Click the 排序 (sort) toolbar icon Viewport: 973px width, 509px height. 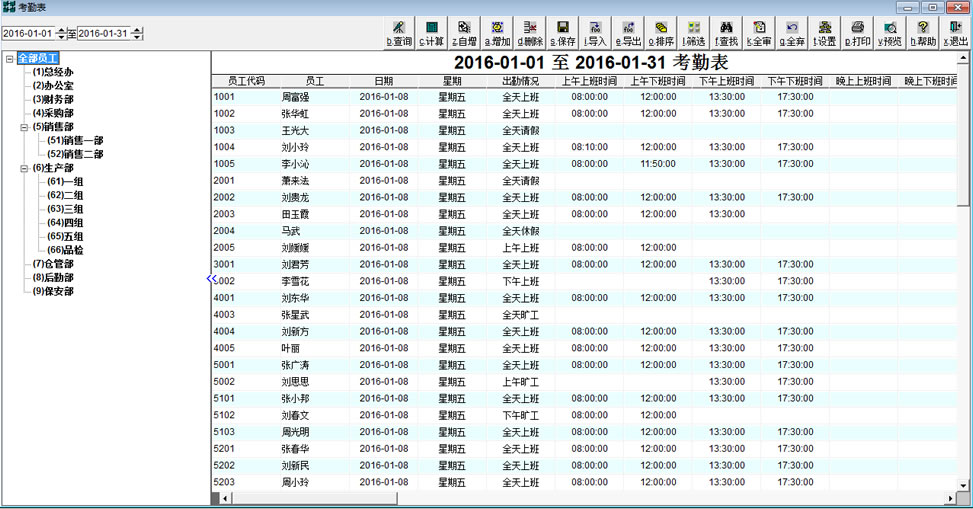click(661, 33)
